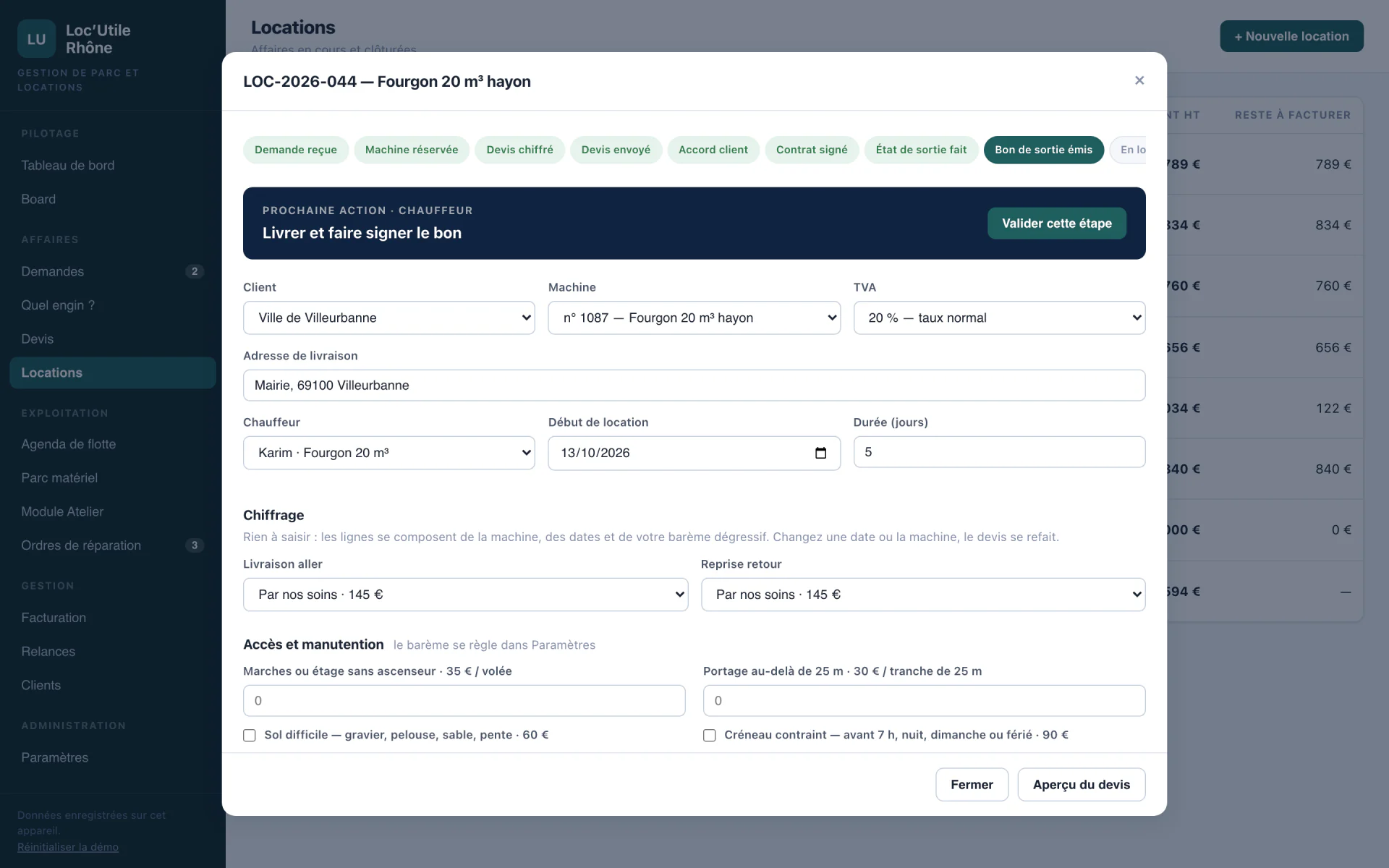Select the Bon de sortie émis step
This screenshot has width=1389, height=868.
[1043, 150]
